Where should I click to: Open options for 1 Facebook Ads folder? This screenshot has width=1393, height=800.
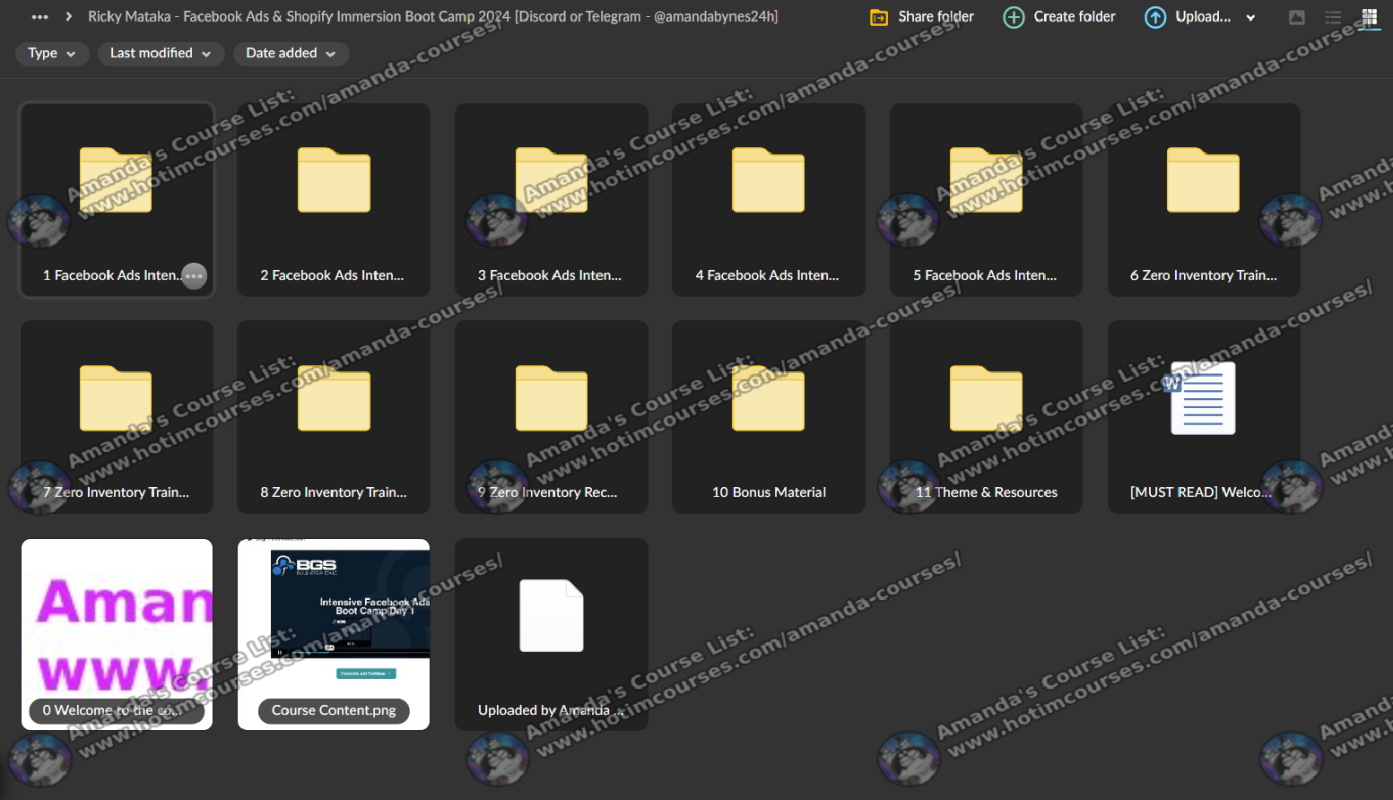[x=194, y=276]
